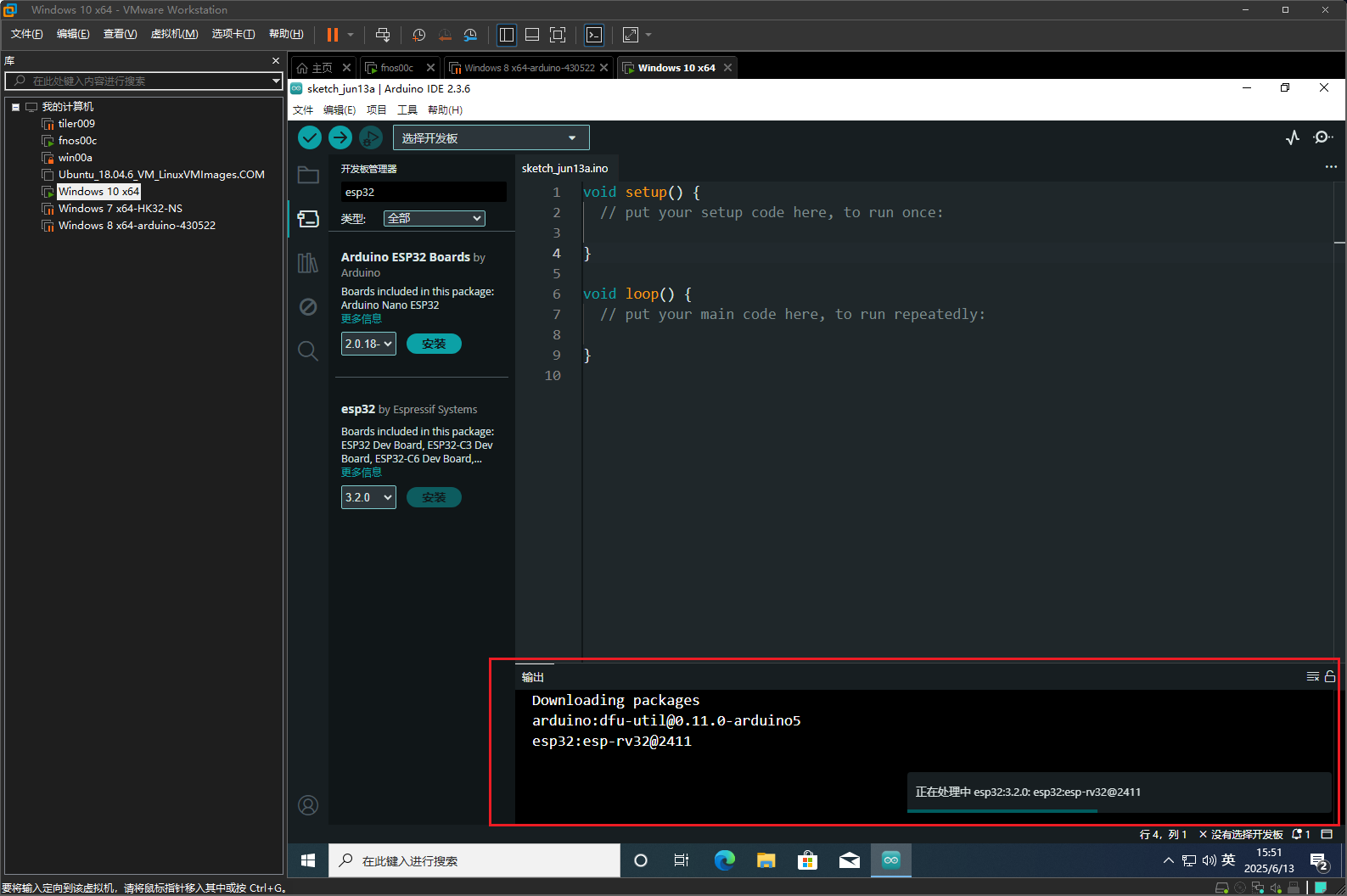The width and height of the screenshot is (1347, 896).
Task: Open the Search sidebar icon
Action: point(308,350)
